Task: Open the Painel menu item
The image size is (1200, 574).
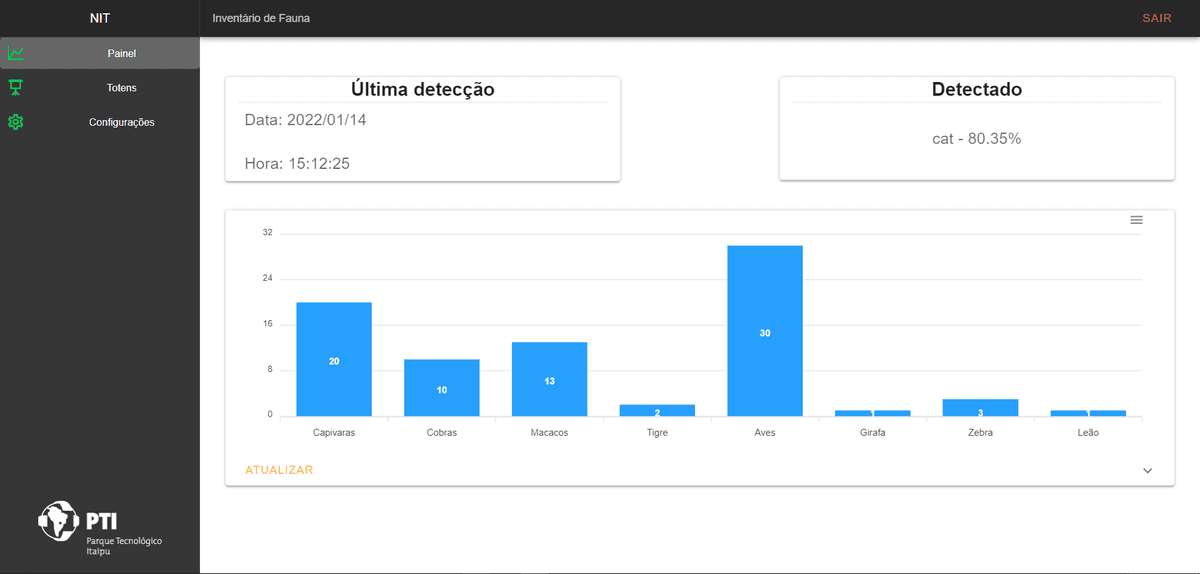Action: click(121, 53)
